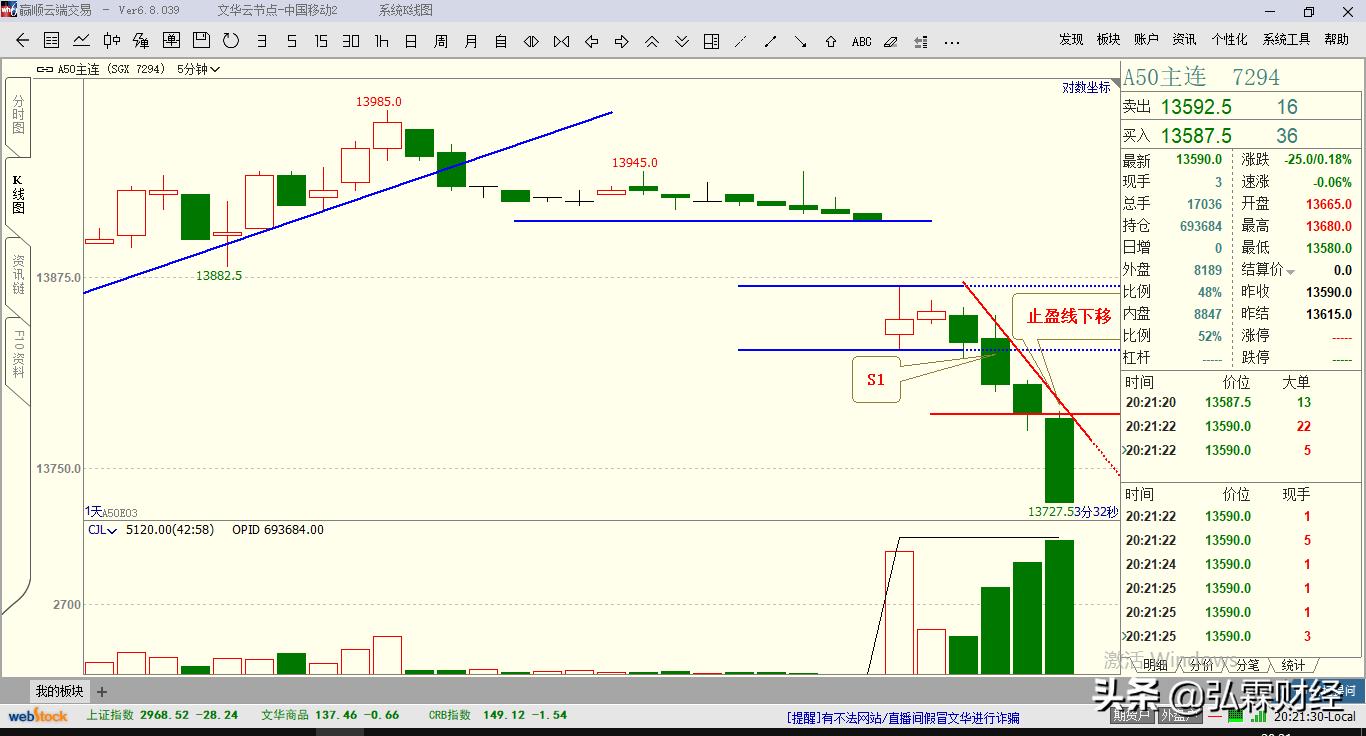Click the CRB指数 status bar entry
This screenshot has width=1366, height=736.
(498, 715)
